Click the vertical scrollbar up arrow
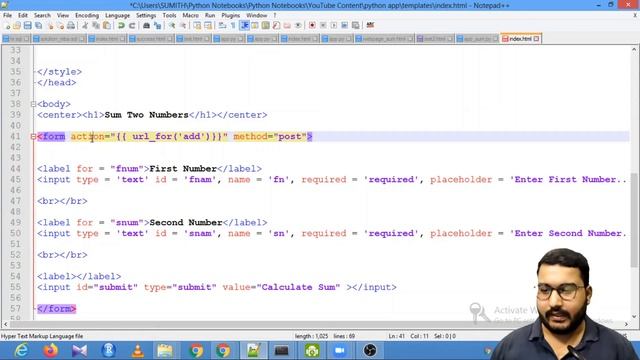Viewport: 640px width, 360px height. tap(634, 49)
